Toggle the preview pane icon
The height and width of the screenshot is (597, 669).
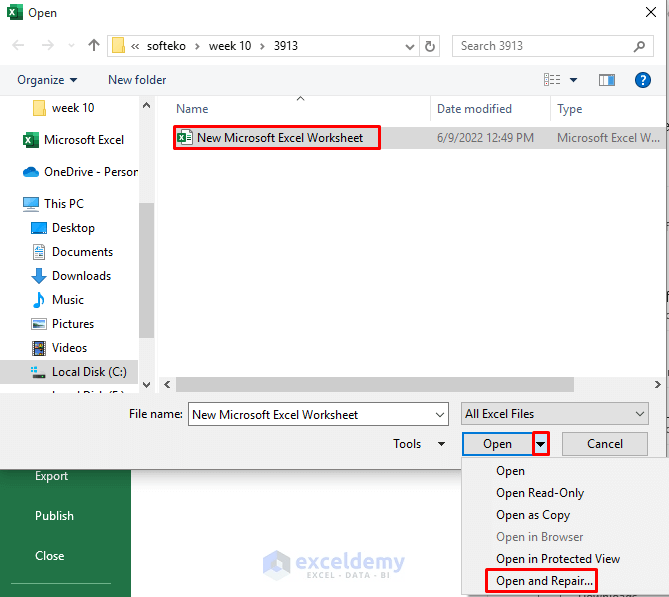click(607, 80)
